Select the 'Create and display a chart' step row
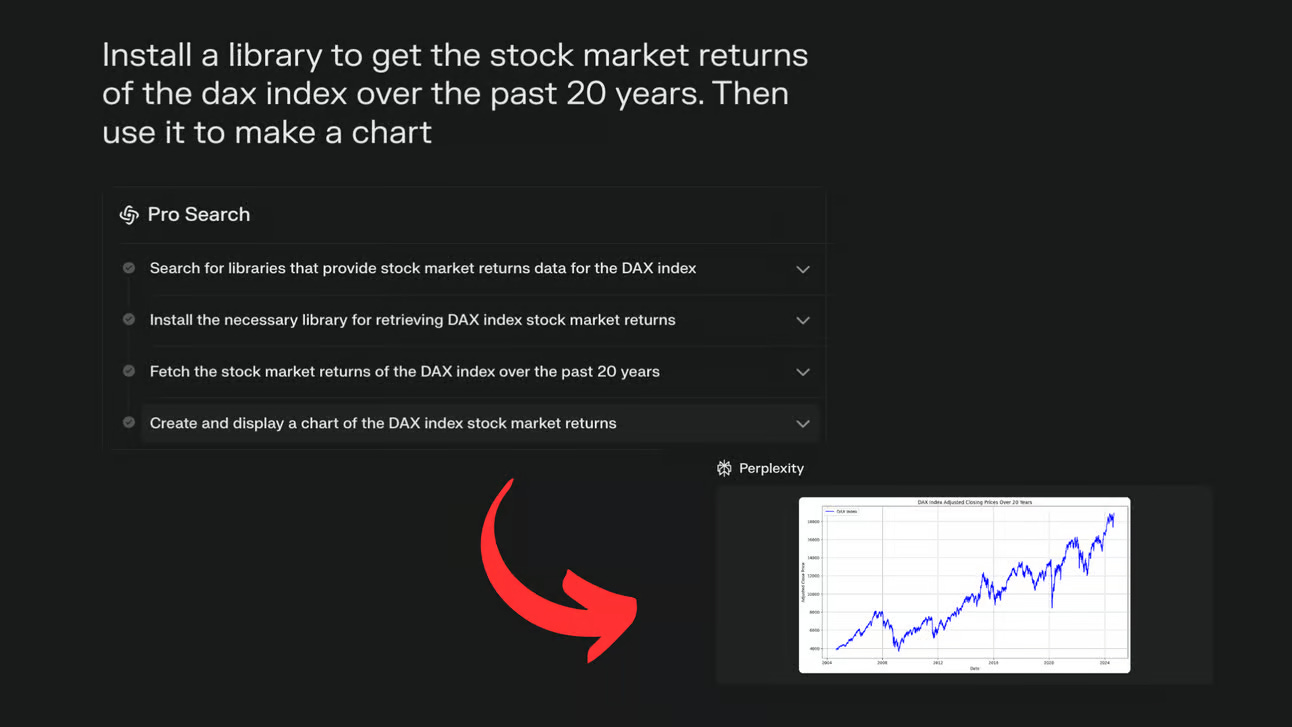 pyautogui.click(x=480, y=423)
